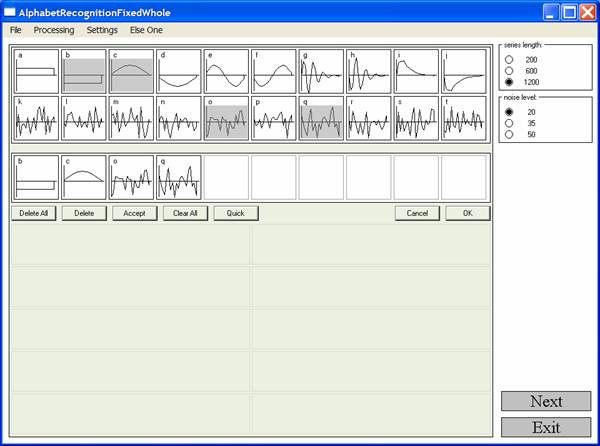Click highlighted signal 'o' in top grid
The image size is (600, 446).
(x=226, y=119)
